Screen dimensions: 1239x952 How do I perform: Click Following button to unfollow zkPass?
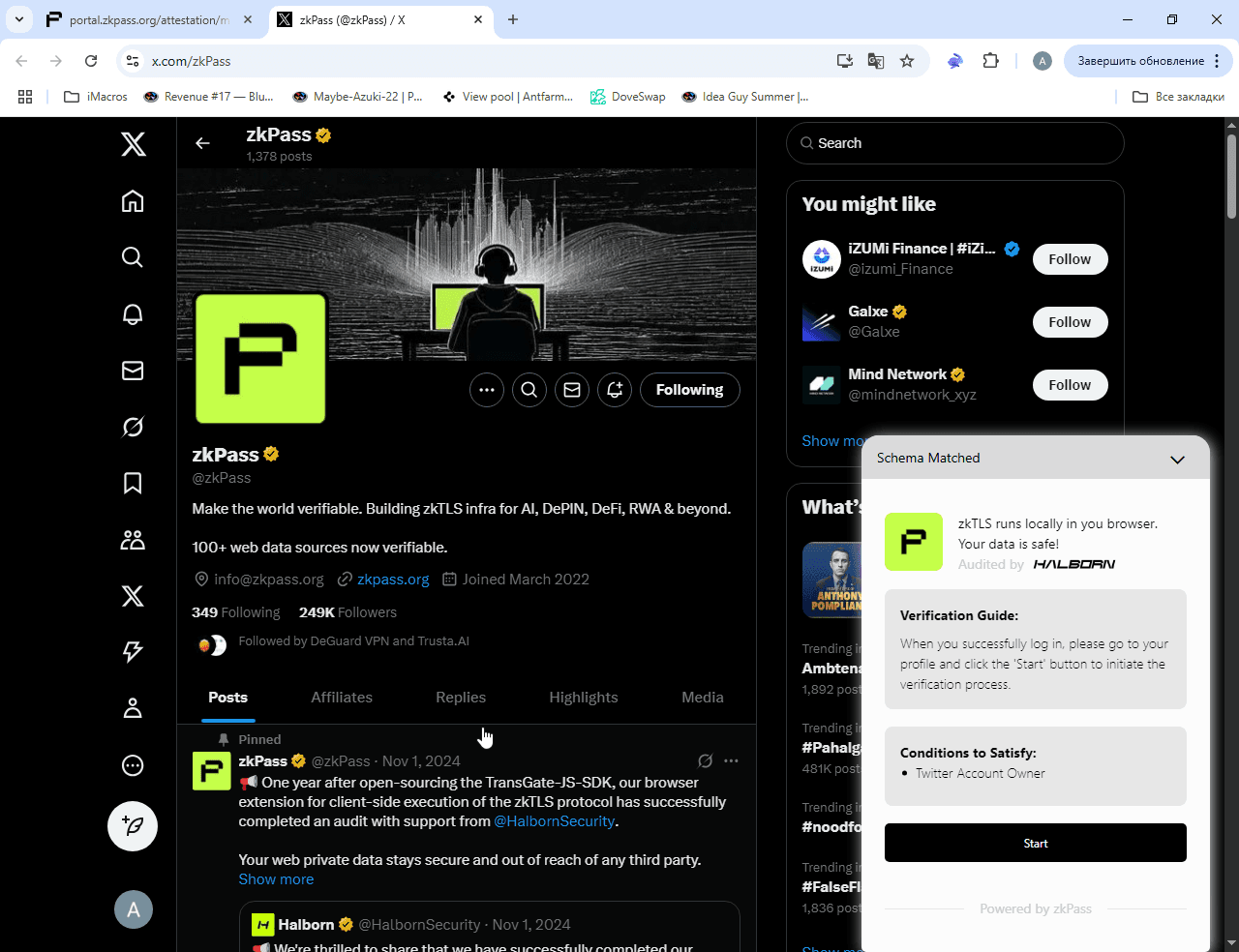pyautogui.click(x=690, y=390)
